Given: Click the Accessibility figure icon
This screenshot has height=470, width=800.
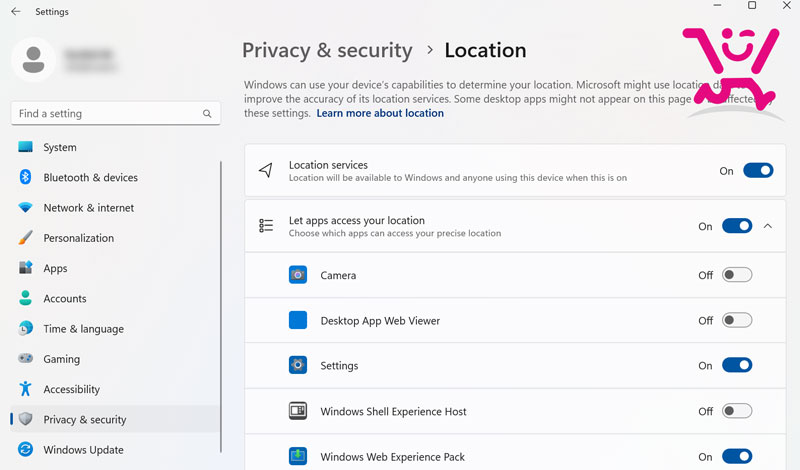Looking at the screenshot, I should 26,389.
